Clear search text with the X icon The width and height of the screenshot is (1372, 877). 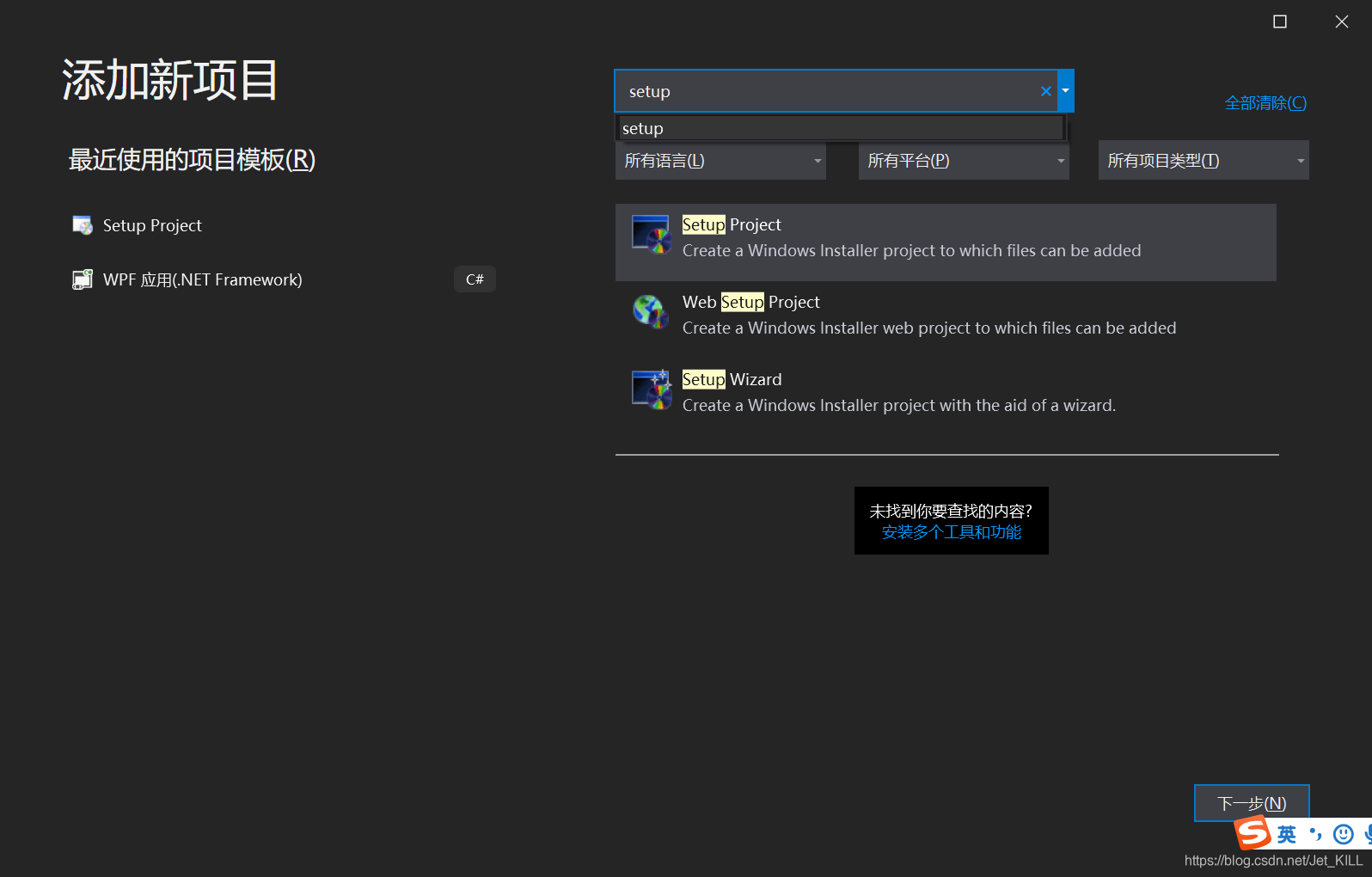(x=1046, y=91)
